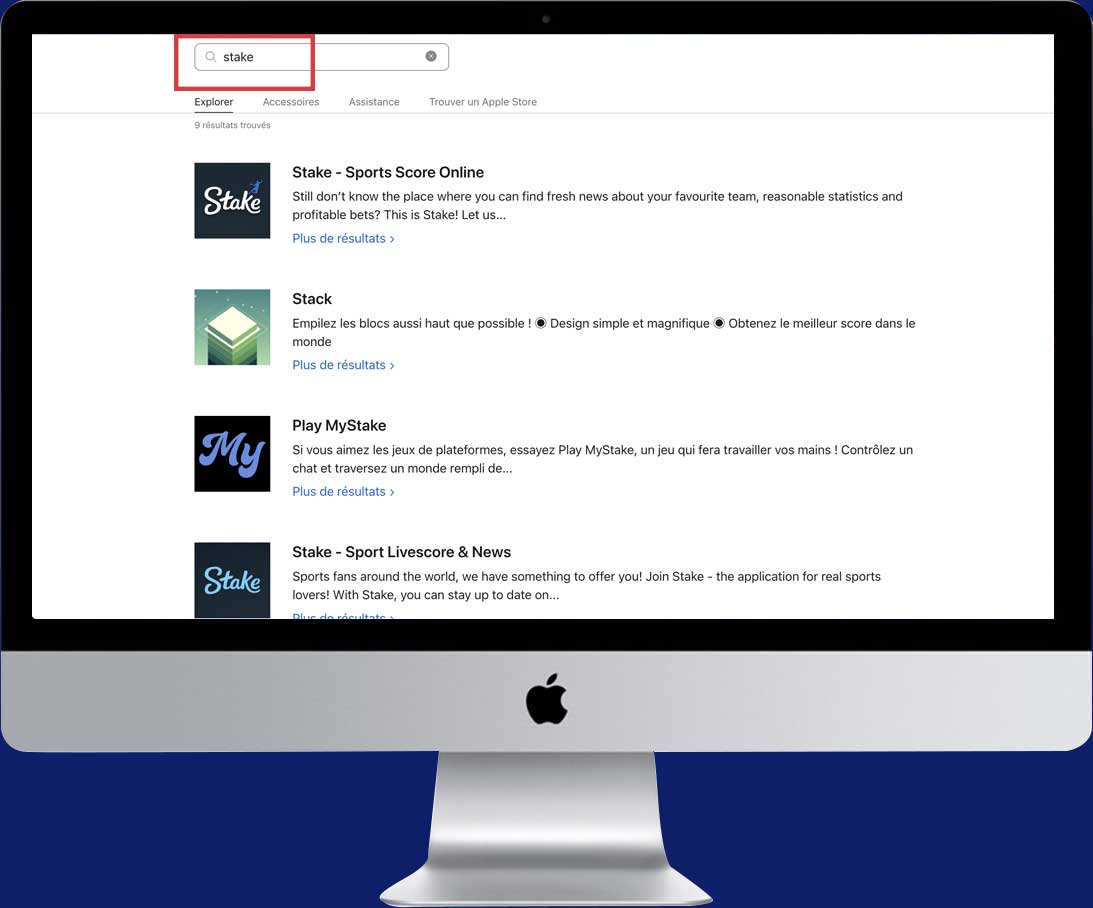Viewport: 1093px width, 908px height.
Task: Click description 'Empilez les blocs aussi haut'
Action: point(604,332)
